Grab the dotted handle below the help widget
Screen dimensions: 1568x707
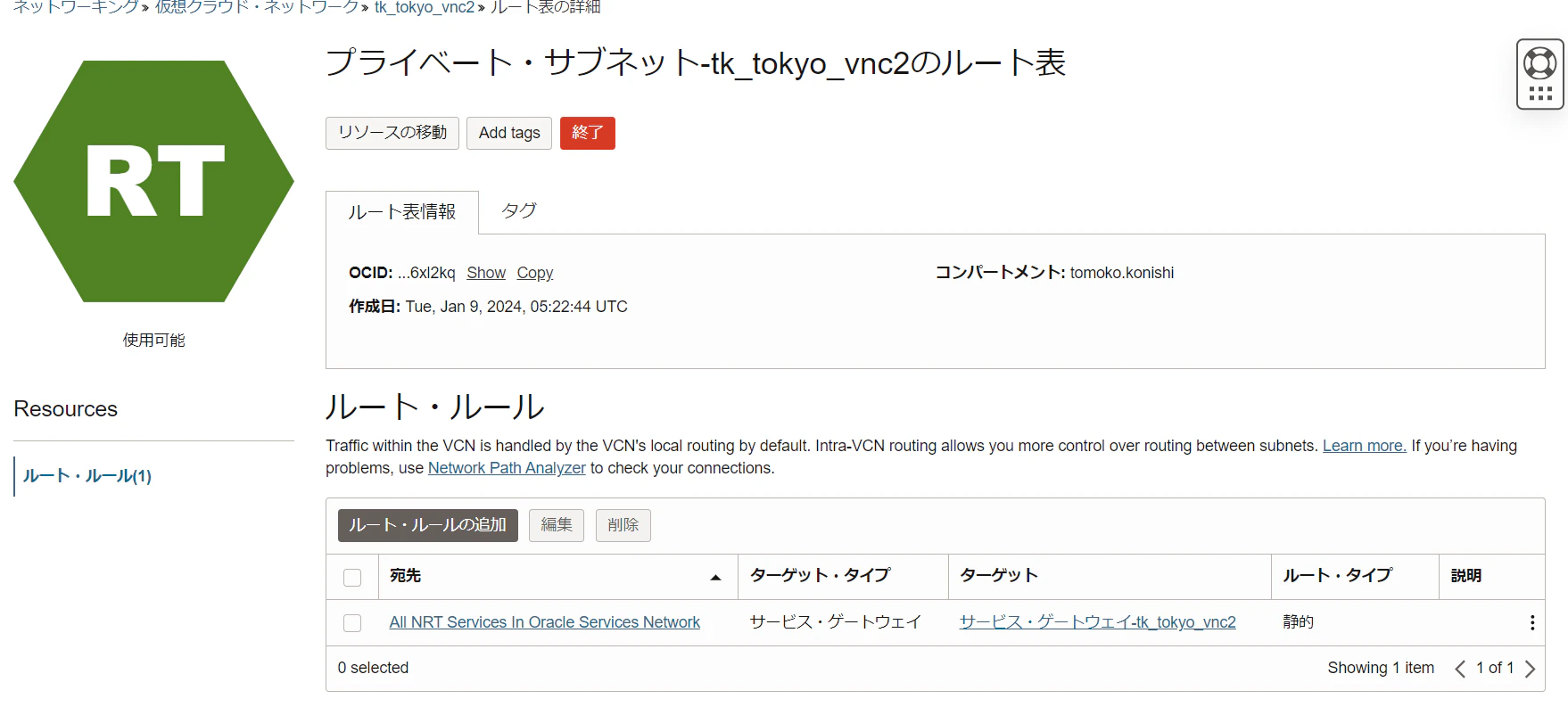click(x=1540, y=94)
